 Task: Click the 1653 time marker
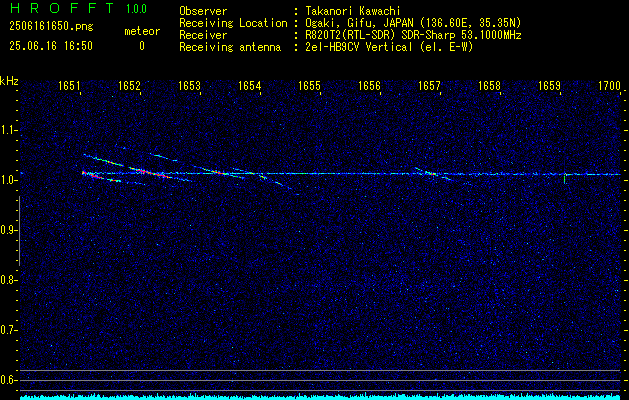tap(189, 85)
